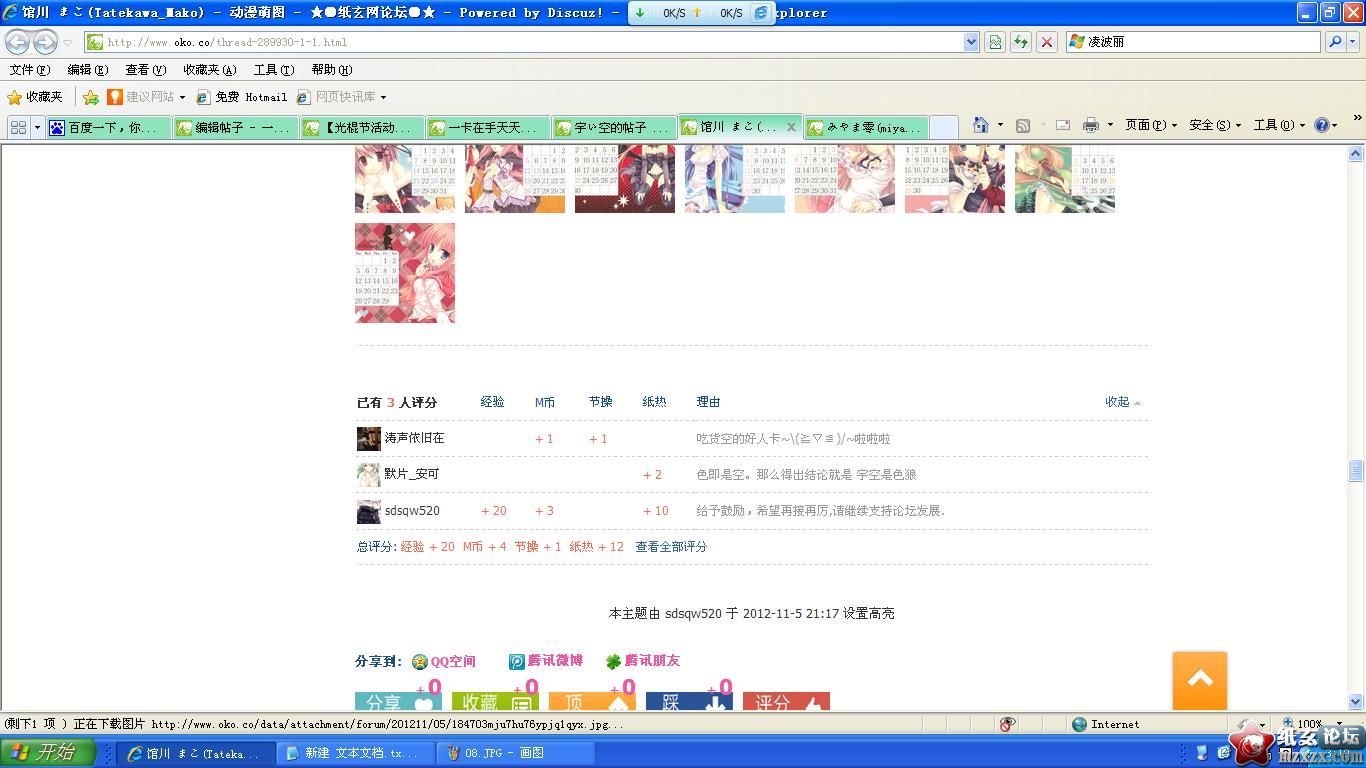Click the IE refresh page icon
This screenshot has height=768, width=1366.
point(1021,42)
